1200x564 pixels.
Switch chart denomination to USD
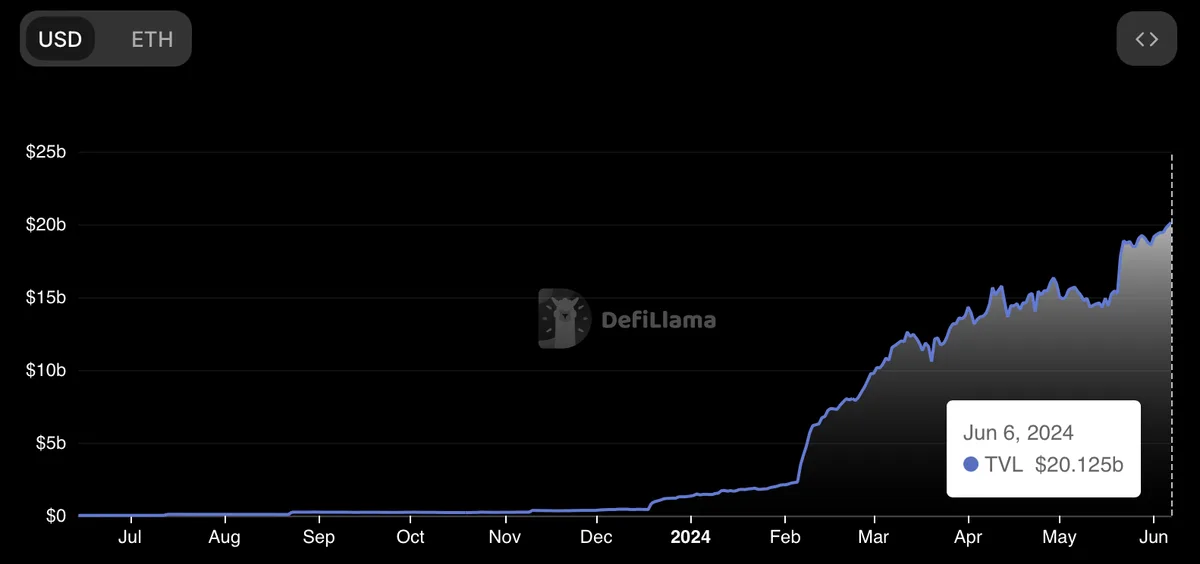(x=60, y=39)
